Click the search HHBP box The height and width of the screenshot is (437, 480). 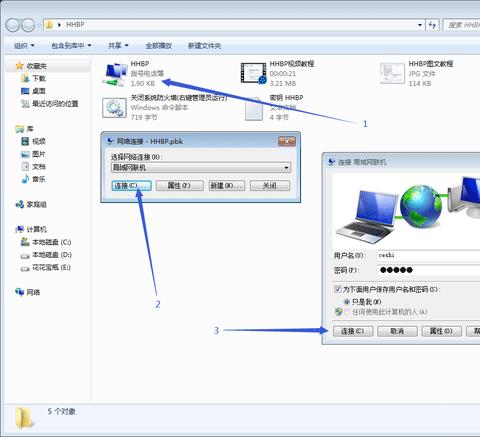[x=462, y=25]
